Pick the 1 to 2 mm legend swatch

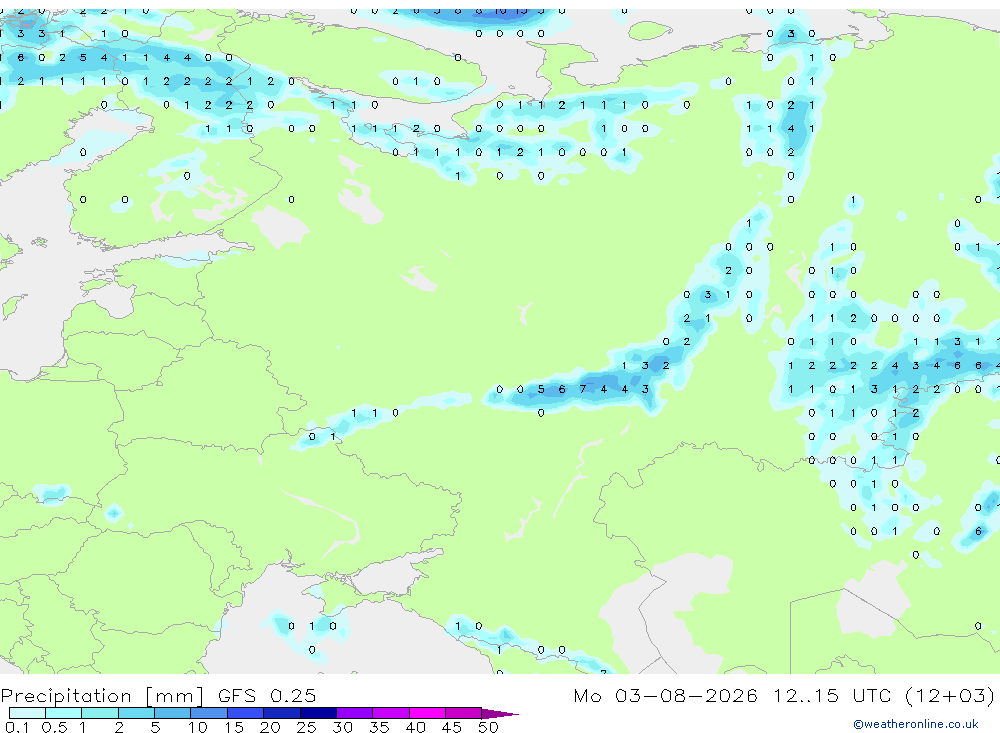[100, 713]
